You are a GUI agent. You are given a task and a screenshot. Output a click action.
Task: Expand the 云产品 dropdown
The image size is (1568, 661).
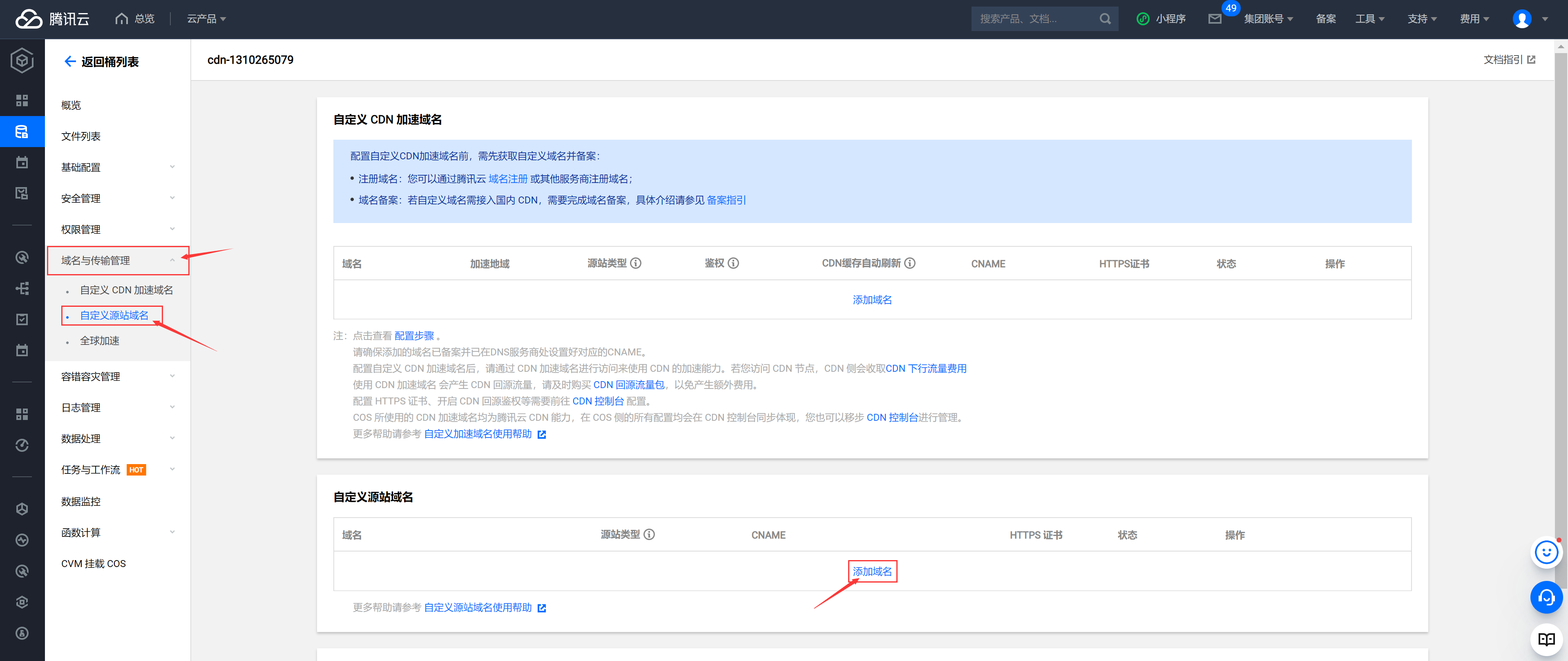206,19
